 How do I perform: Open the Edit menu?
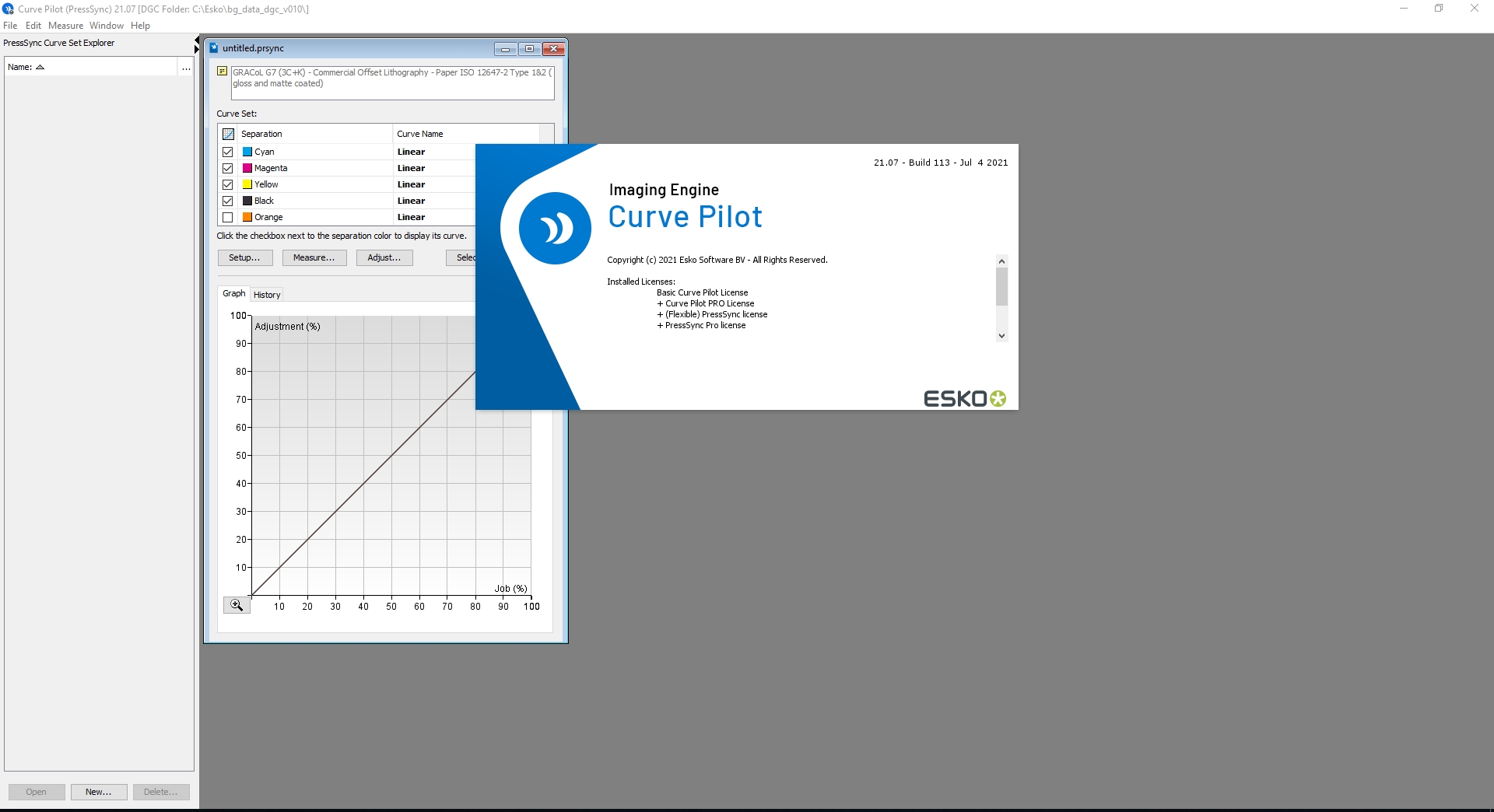pyautogui.click(x=33, y=26)
